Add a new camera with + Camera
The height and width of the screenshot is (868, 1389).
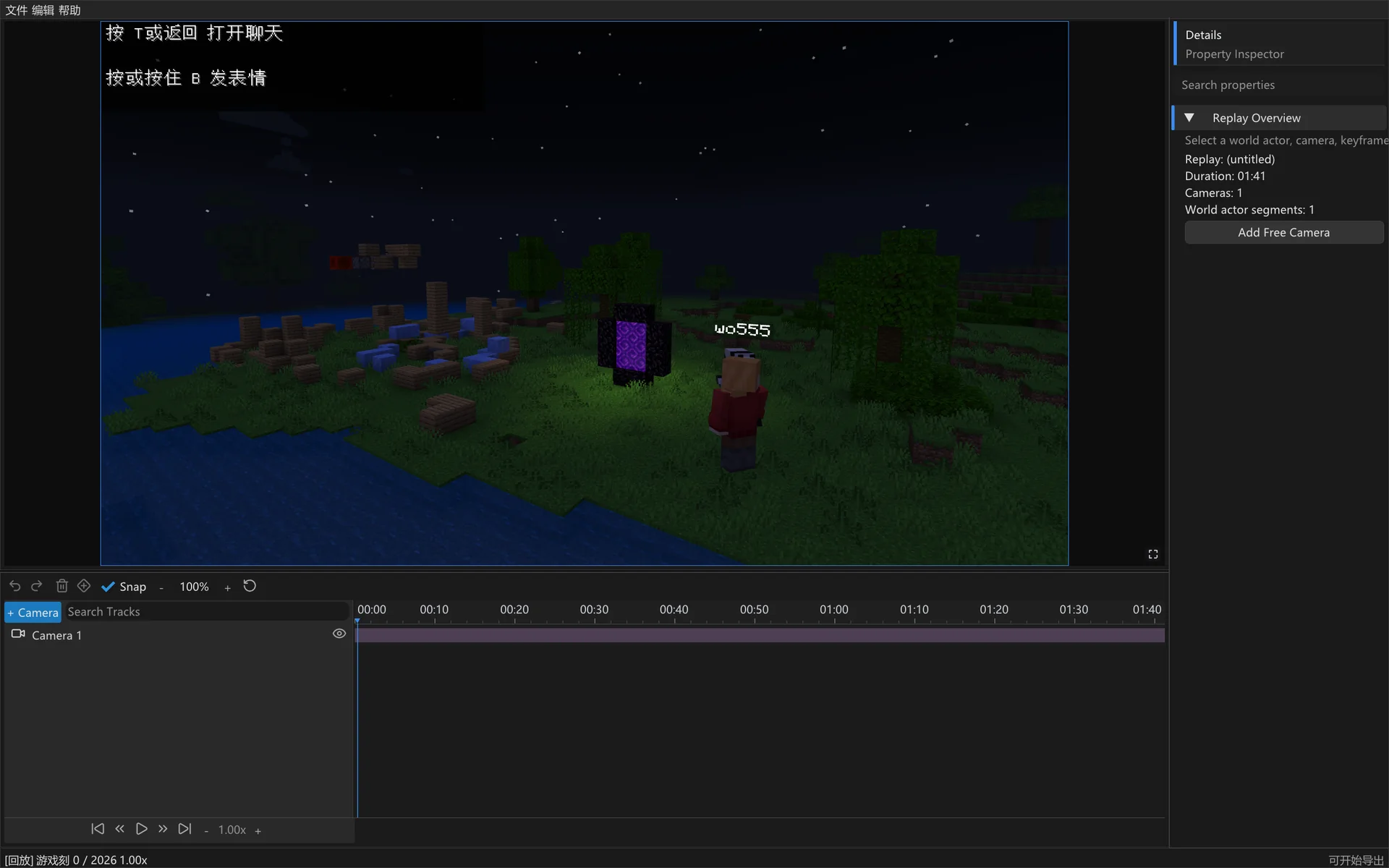pyautogui.click(x=33, y=613)
